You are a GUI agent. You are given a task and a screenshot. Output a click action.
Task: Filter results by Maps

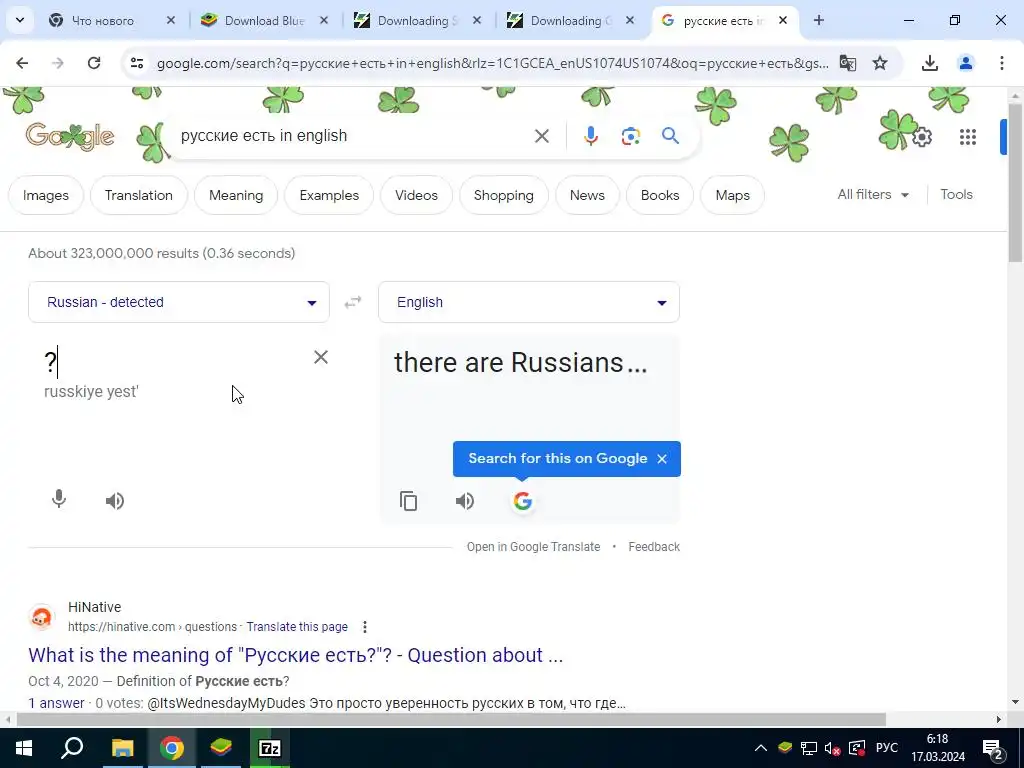click(x=732, y=195)
